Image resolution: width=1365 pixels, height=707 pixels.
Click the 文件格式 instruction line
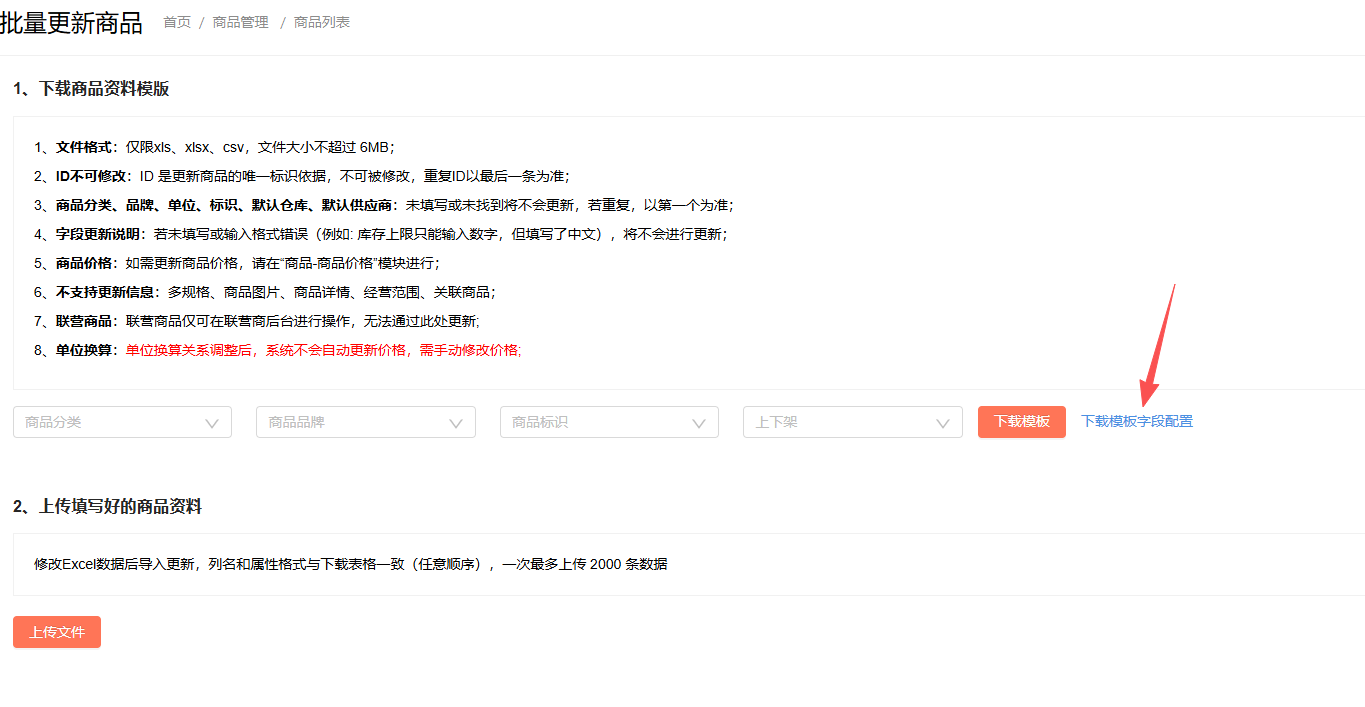(214, 147)
